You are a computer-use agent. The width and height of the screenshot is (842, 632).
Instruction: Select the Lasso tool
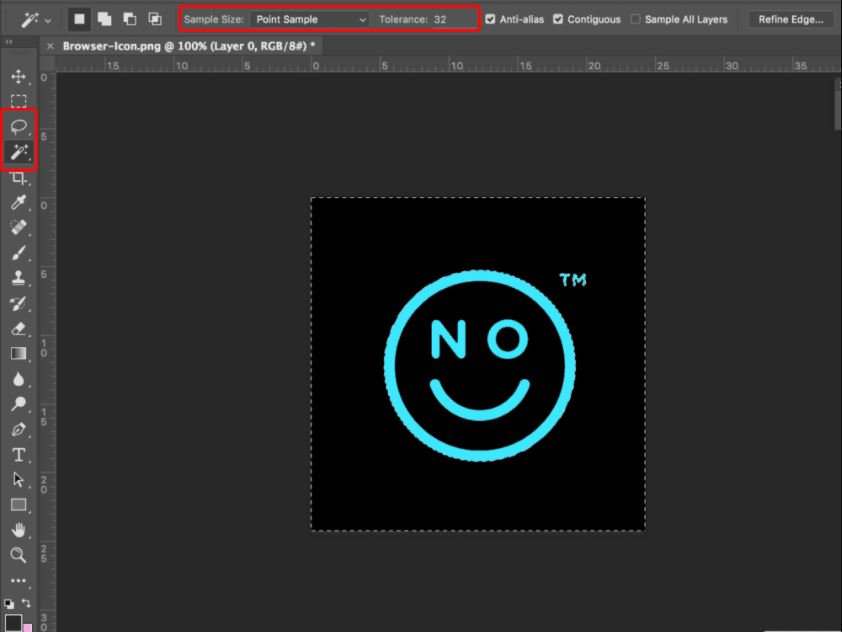pyautogui.click(x=18, y=126)
